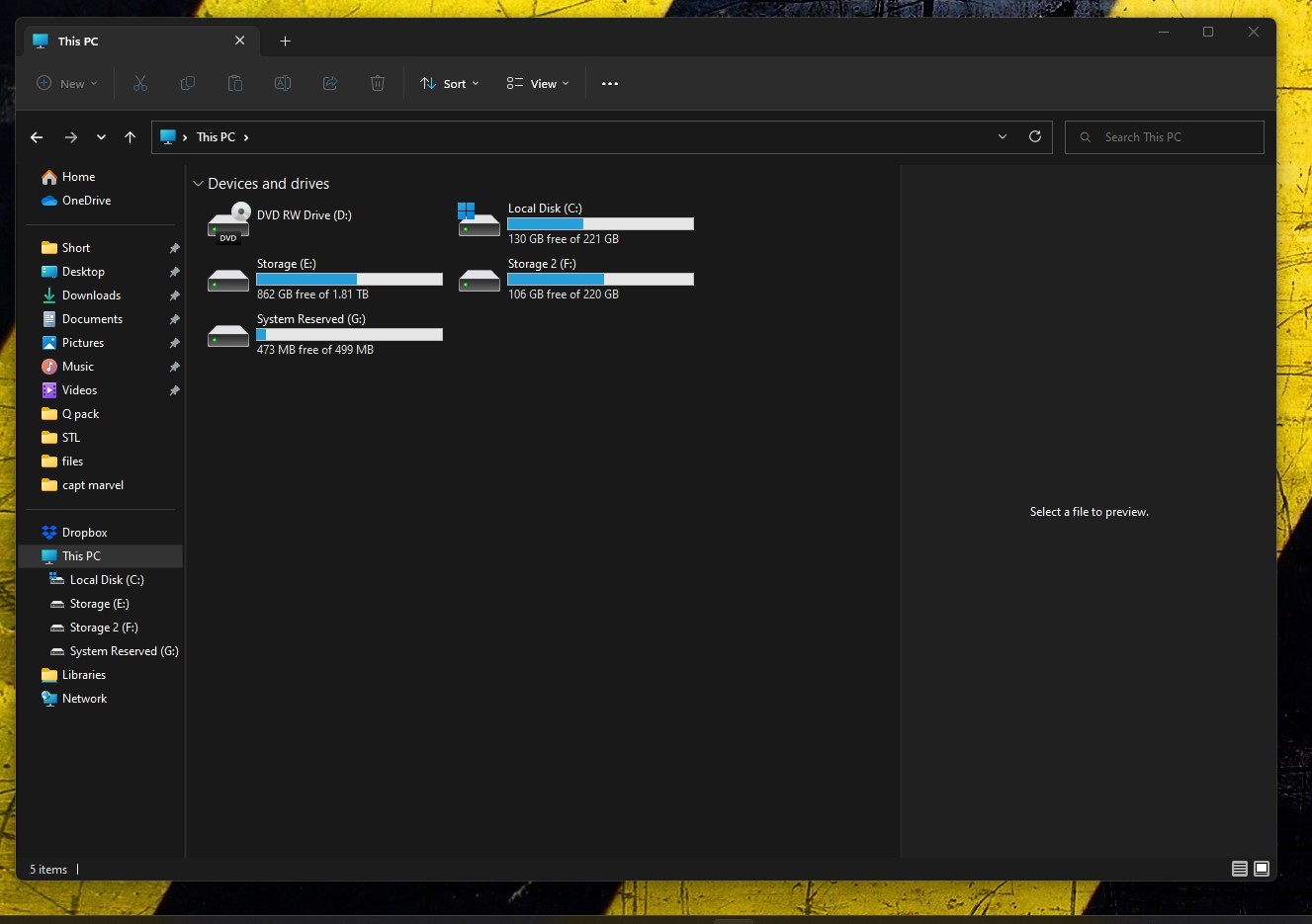Select the Local Disk (C:) drive icon
The width and height of the screenshot is (1312, 924).
click(x=479, y=220)
